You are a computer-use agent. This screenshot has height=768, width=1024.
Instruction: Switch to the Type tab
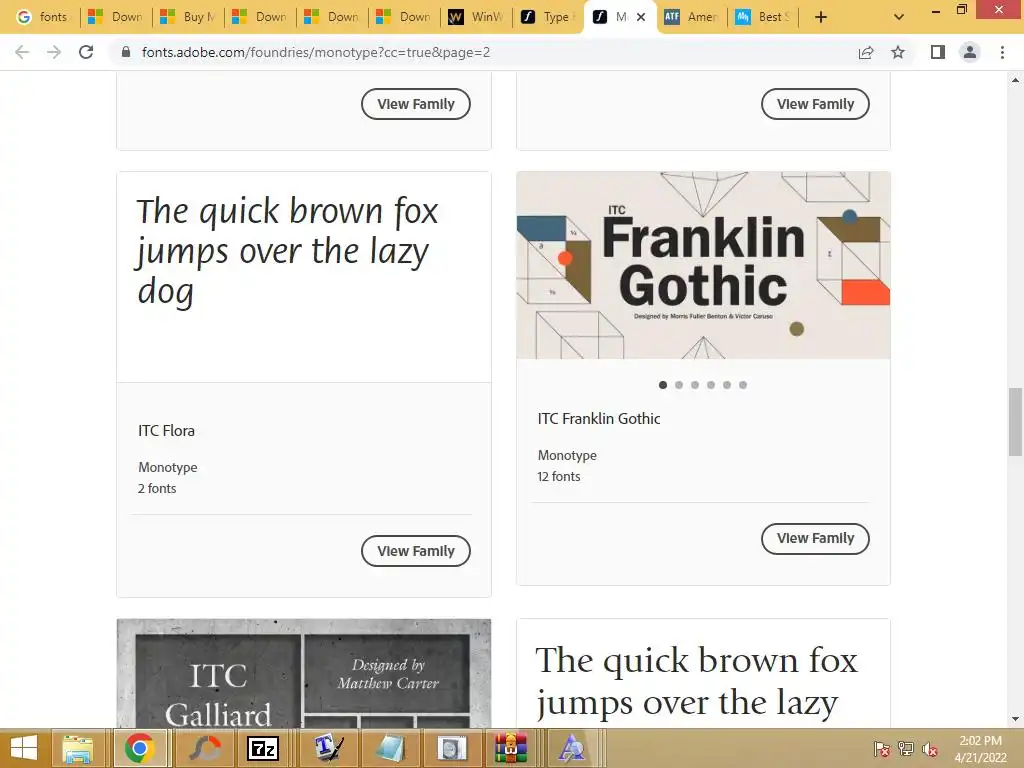click(549, 17)
